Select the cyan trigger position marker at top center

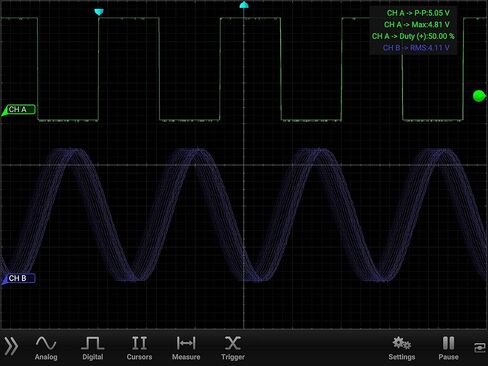point(244,5)
